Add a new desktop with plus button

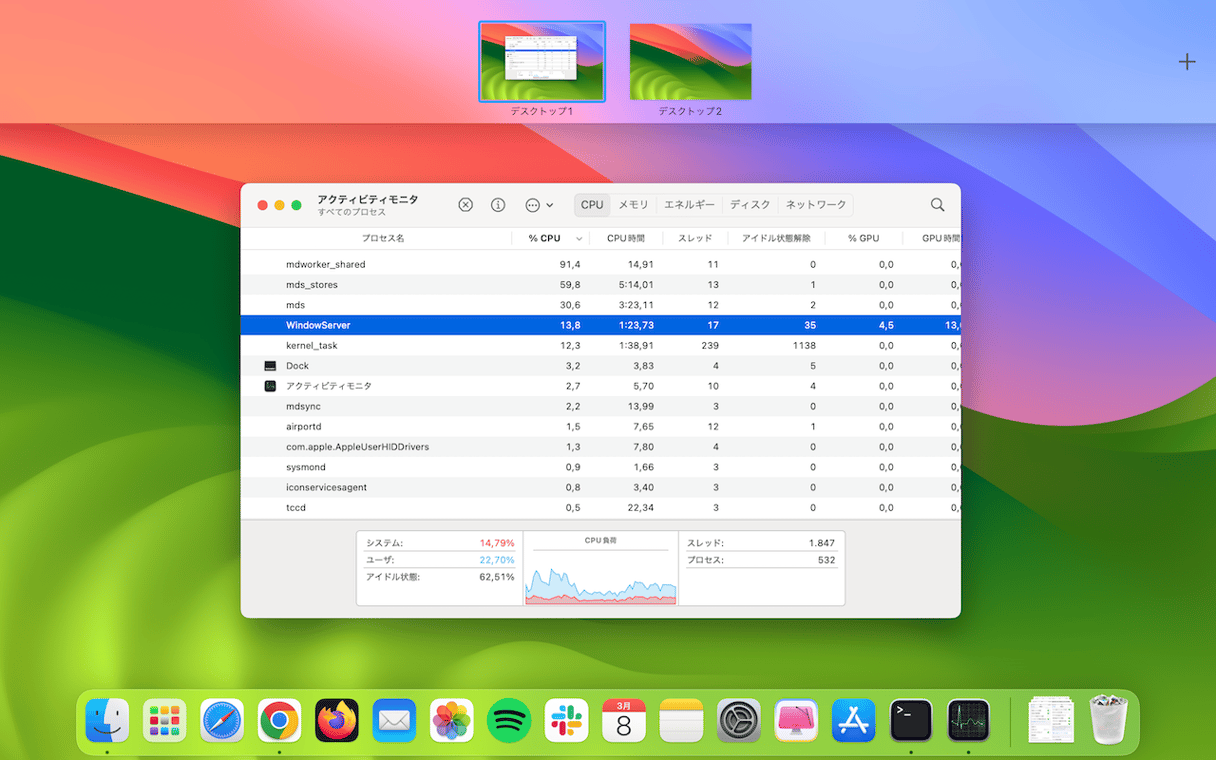point(1187,62)
